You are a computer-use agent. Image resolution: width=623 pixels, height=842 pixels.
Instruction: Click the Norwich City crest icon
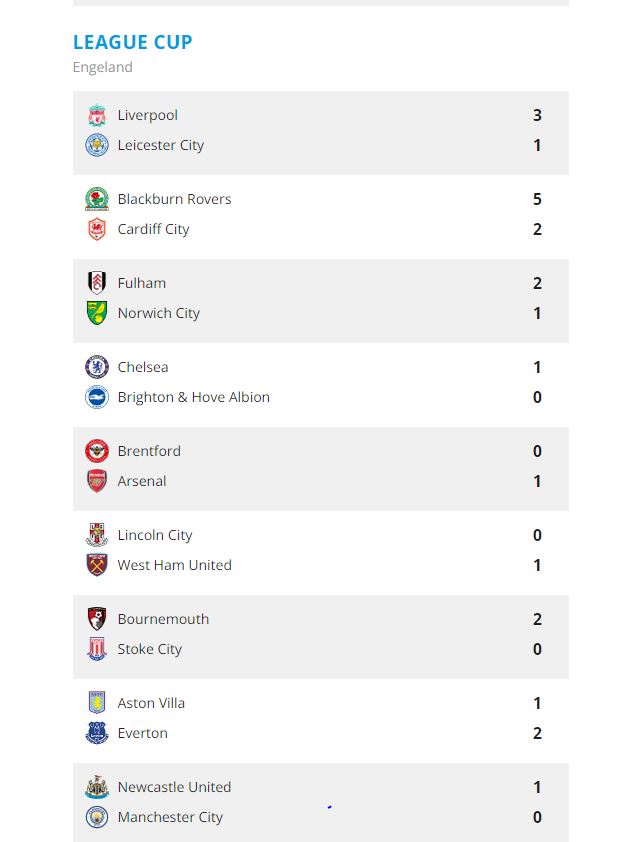point(96,313)
